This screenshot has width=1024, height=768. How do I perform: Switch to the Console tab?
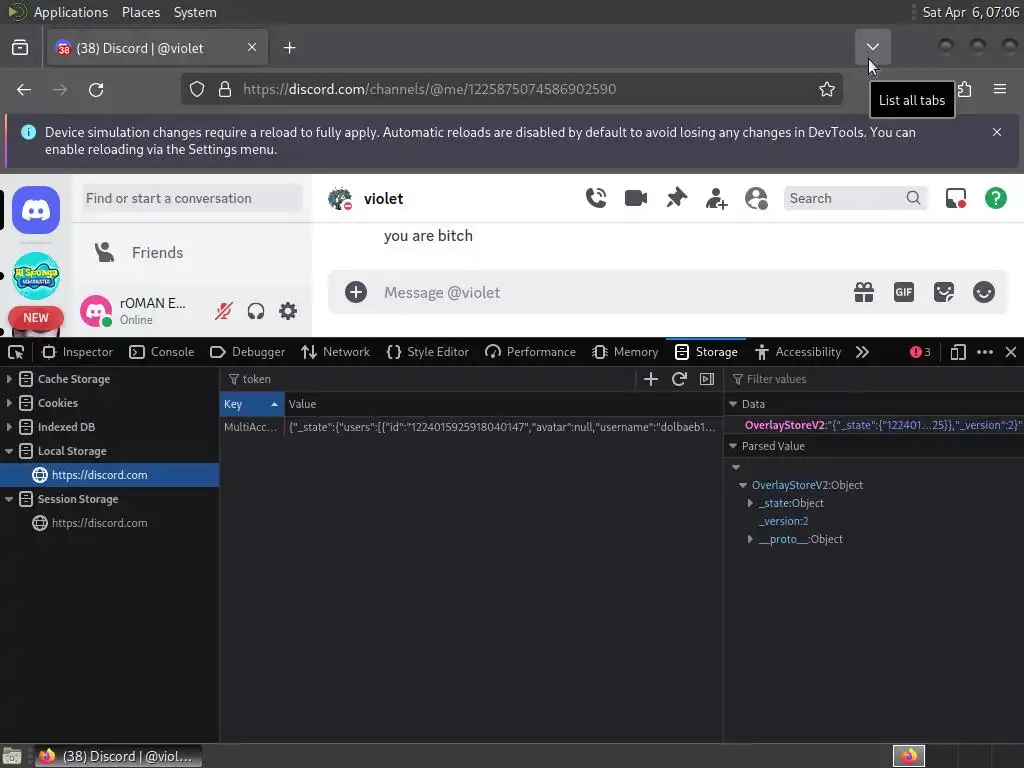(x=161, y=352)
